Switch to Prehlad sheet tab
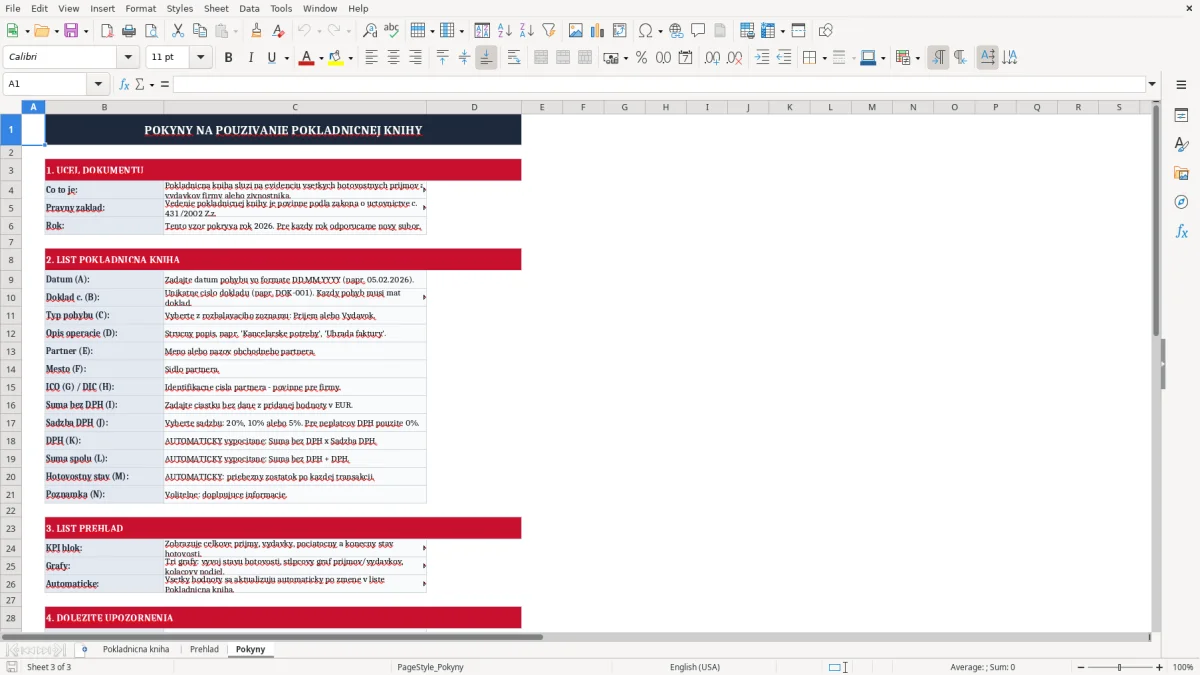This screenshot has width=1200, height=675. click(x=204, y=649)
